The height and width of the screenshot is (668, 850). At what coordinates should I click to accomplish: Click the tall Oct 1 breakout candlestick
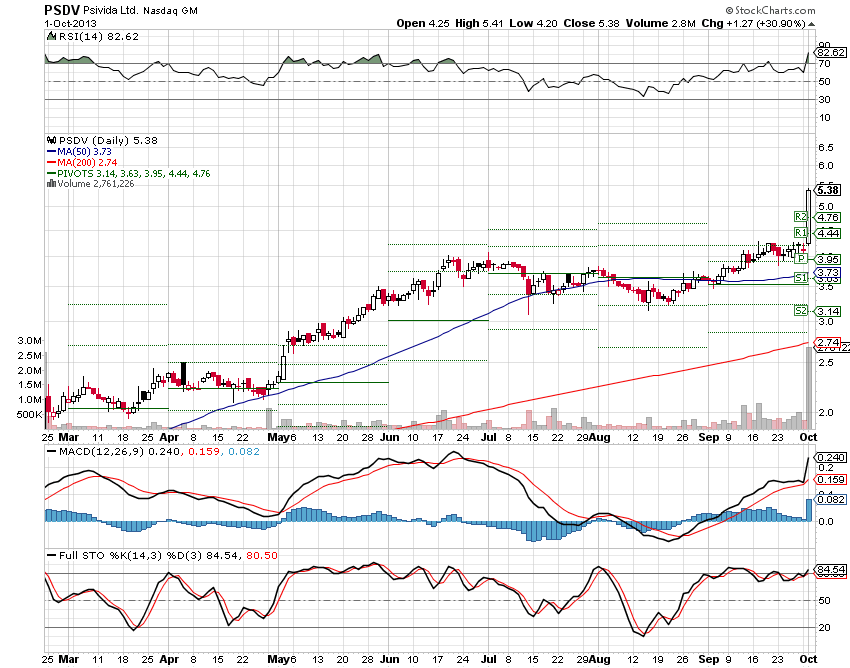click(809, 216)
